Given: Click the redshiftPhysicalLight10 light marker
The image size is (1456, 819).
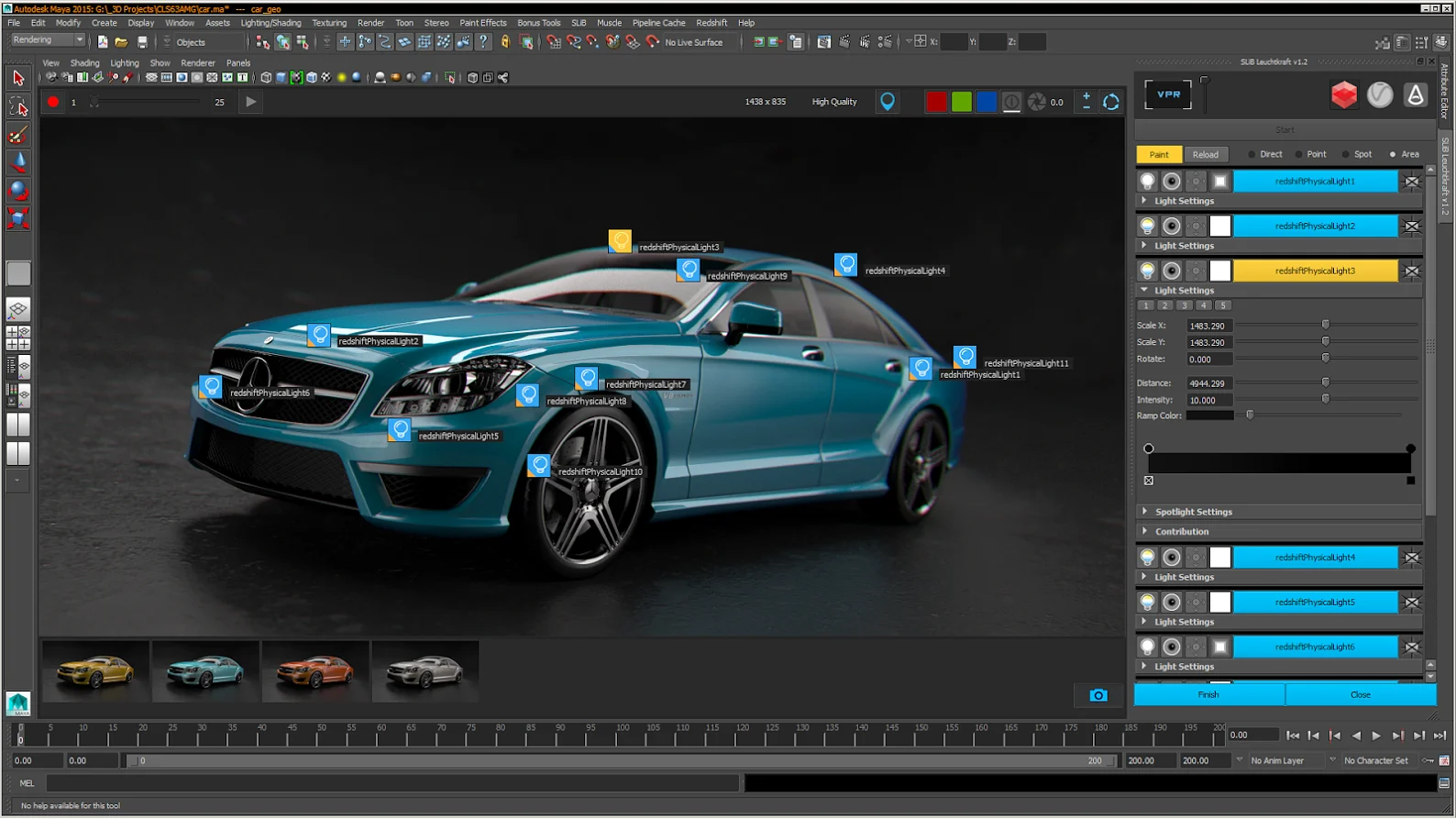Looking at the screenshot, I should point(539,466).
